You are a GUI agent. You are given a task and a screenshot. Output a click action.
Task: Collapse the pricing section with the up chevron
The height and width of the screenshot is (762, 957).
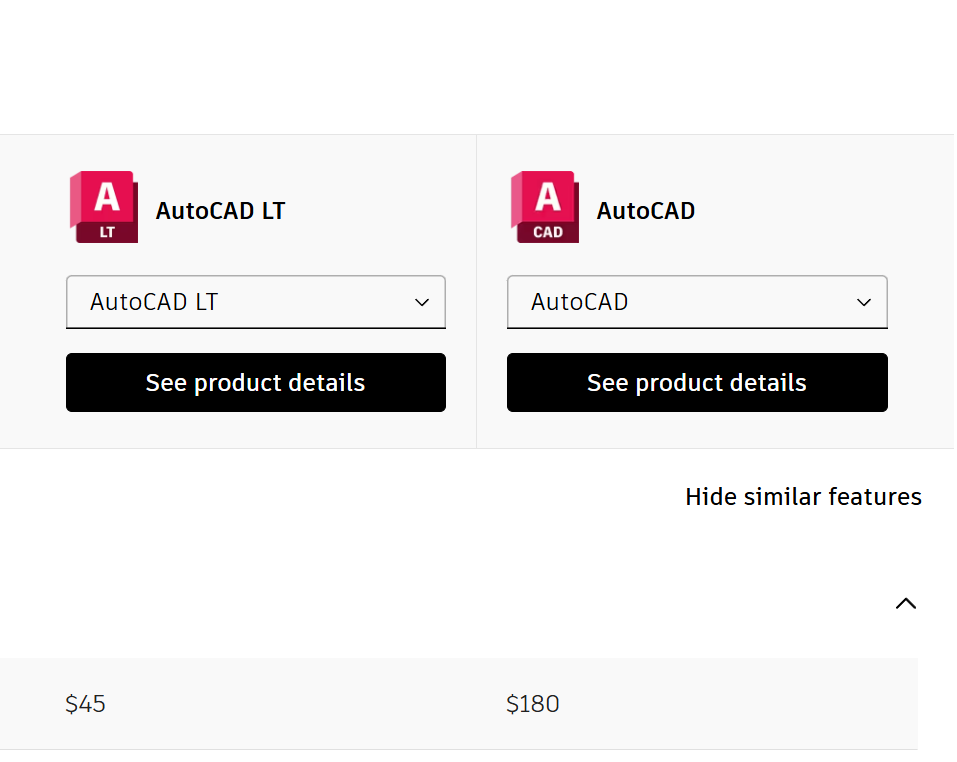[905, 603]
